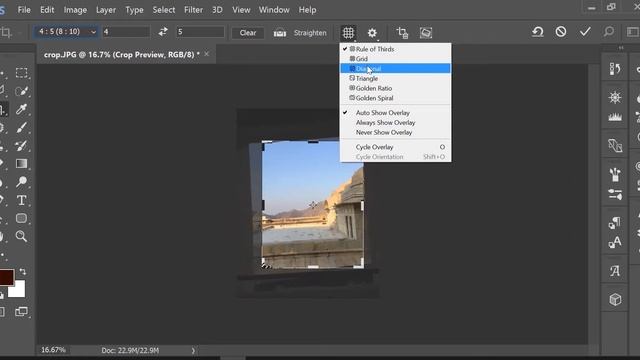
Task: Open the Edit menu
Action: [47, 10]
